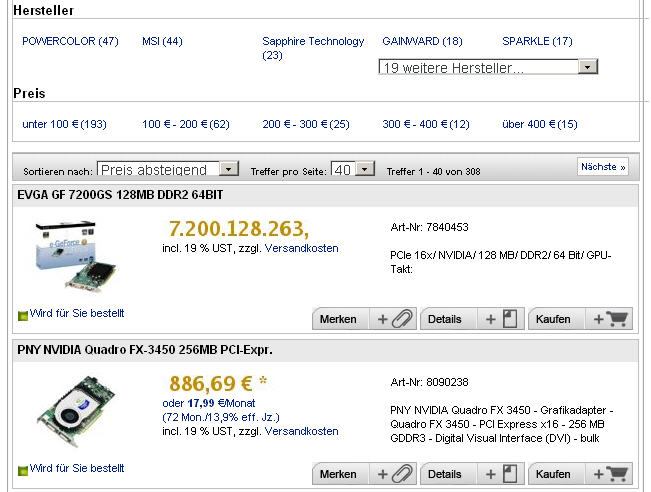Select price range 200 € - 300 € (25)
The height and width of the screenshot is (492, 651).
(306, 124)
